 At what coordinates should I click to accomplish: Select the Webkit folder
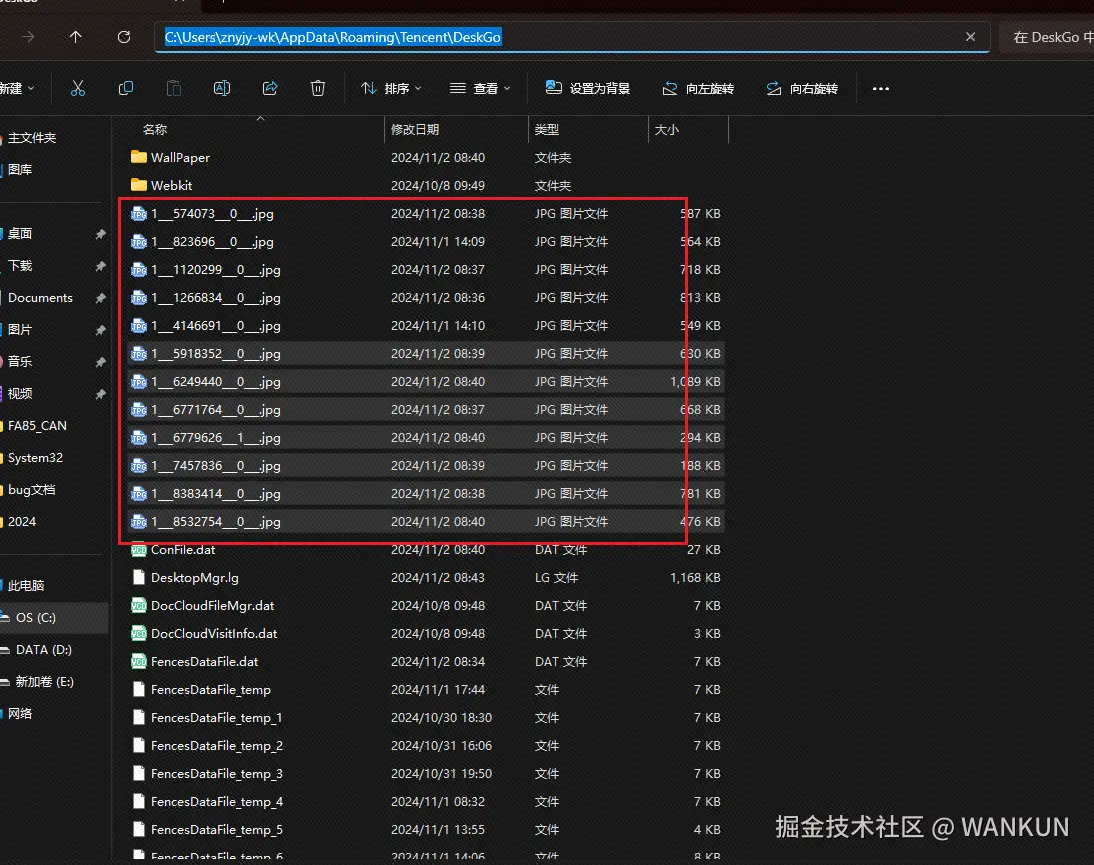click(426, 186)
